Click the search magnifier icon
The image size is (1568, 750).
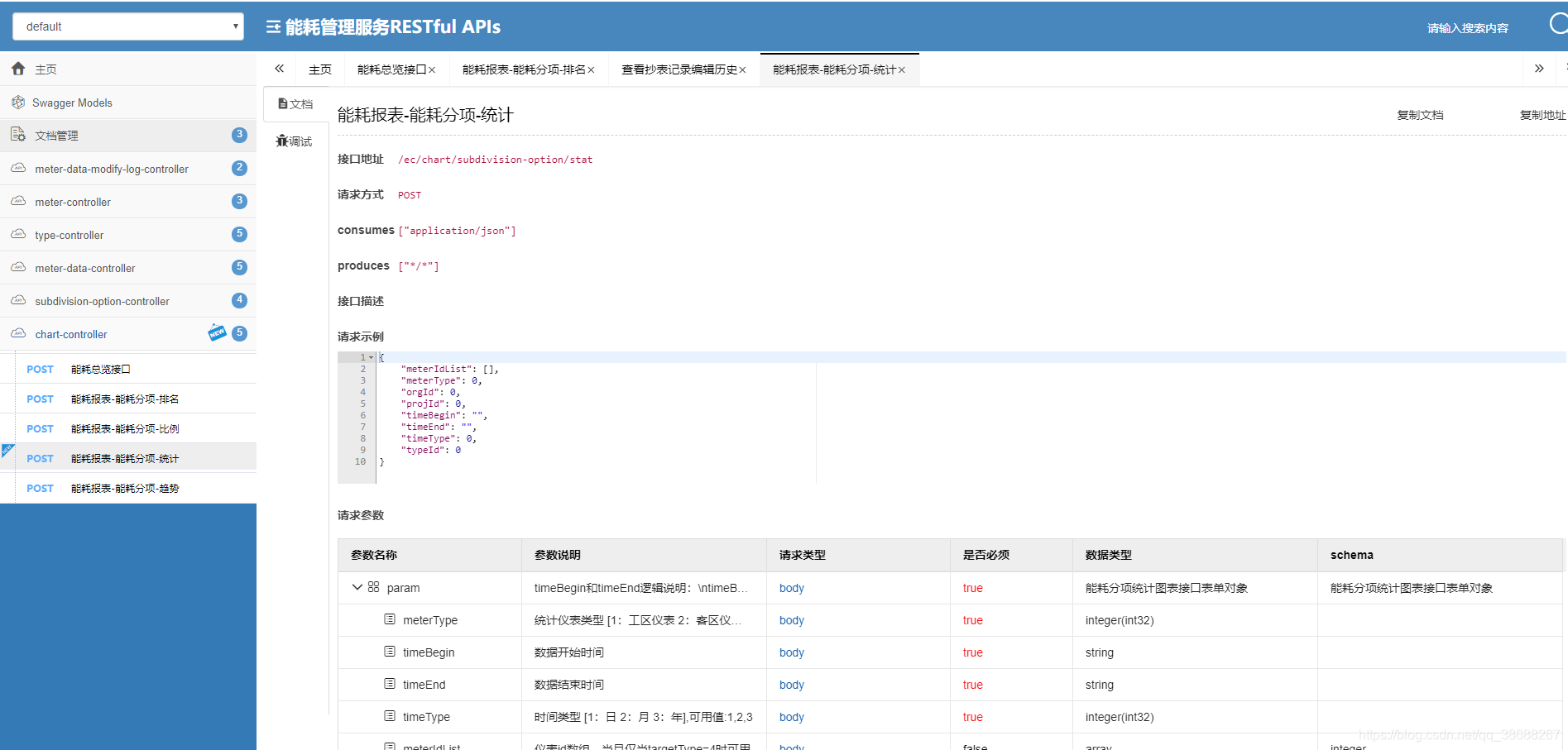coord(1558,24)
